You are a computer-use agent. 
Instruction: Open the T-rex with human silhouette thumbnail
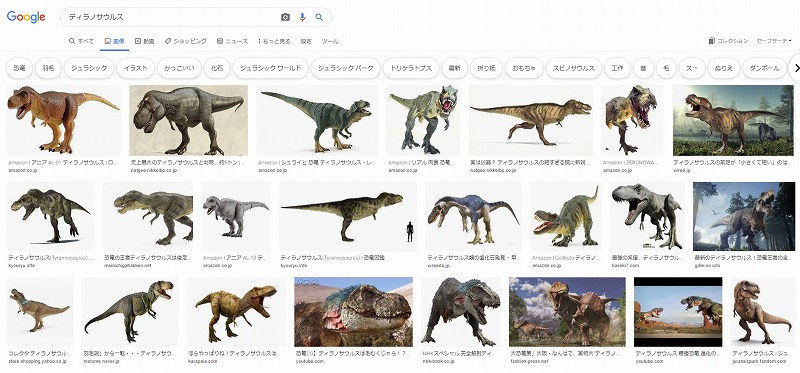(x=347, y=217)
